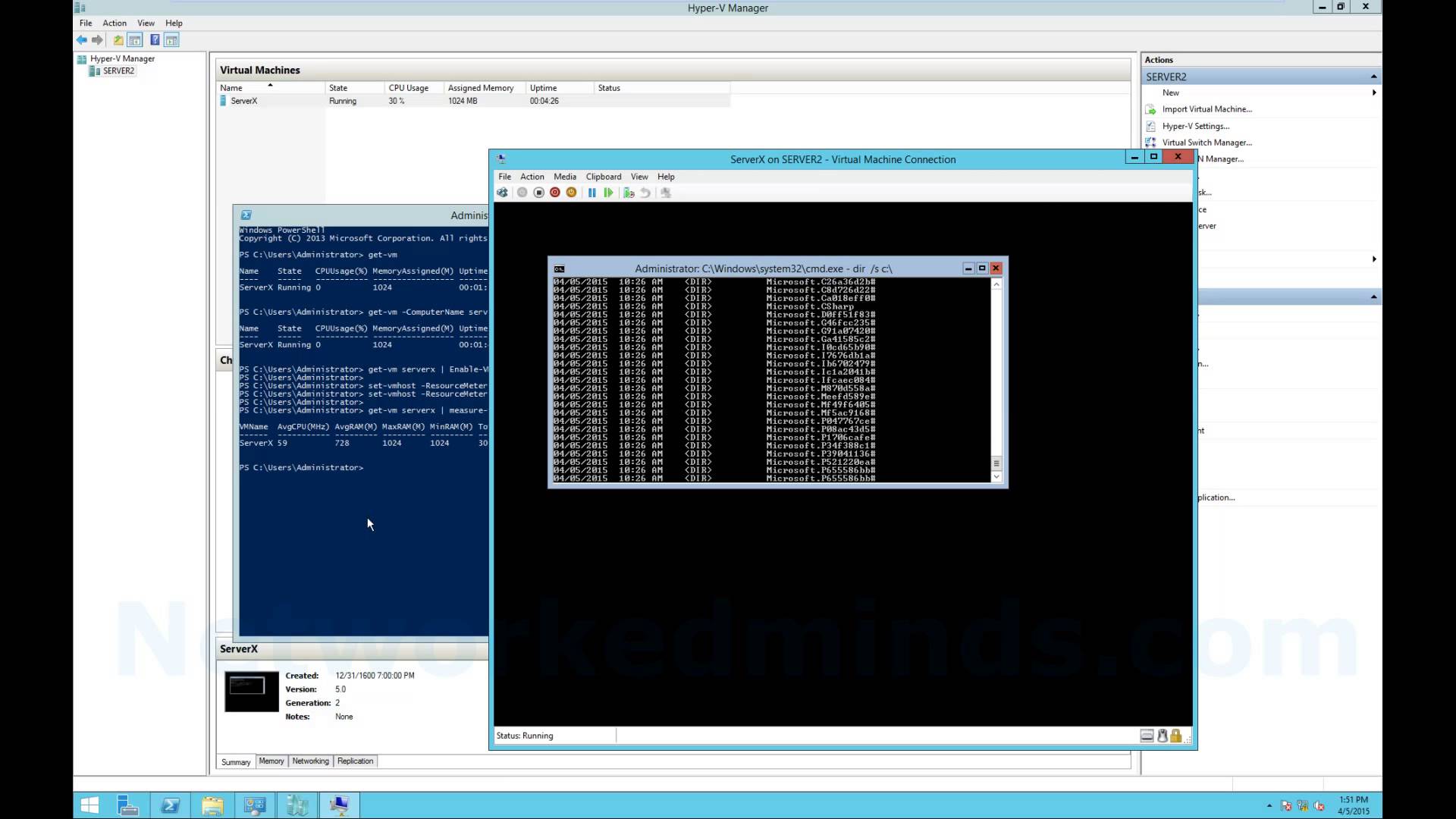Click the Status column header

point(662,88)
